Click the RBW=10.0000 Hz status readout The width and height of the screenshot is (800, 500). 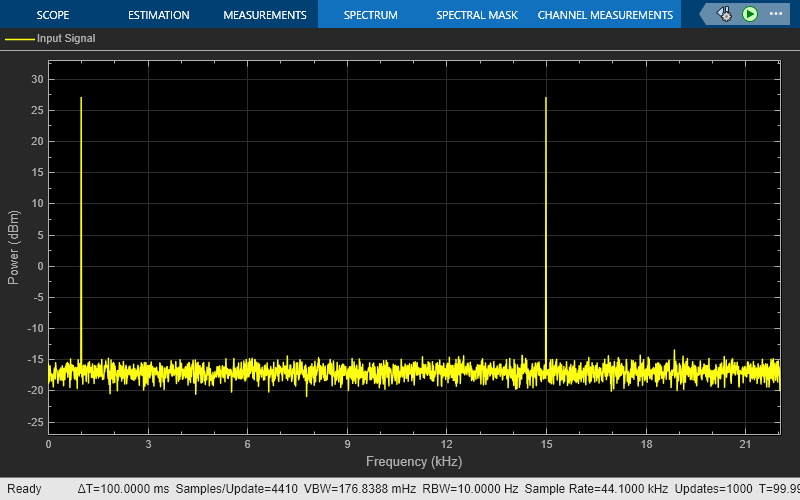tap(470, 489)
